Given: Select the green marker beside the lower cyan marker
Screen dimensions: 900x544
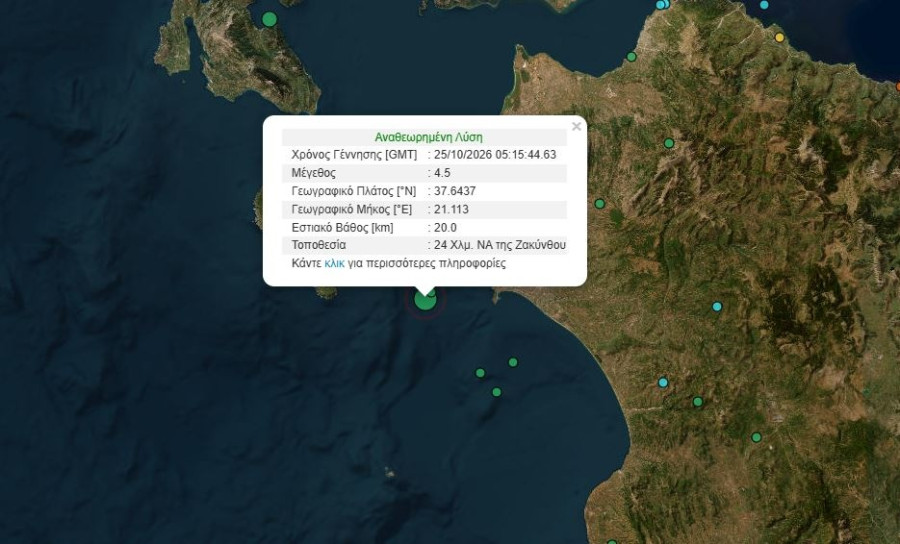Looking at the screenshot, I should click(698, 402).
